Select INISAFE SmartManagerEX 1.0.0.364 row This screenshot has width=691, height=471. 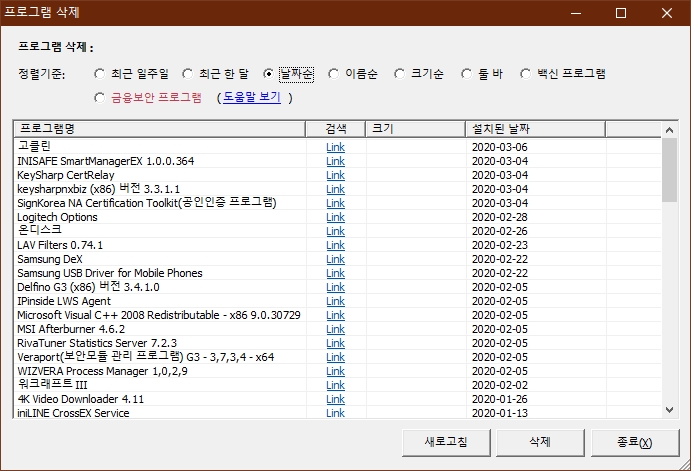pyautogui.click(x=337, y=161)
